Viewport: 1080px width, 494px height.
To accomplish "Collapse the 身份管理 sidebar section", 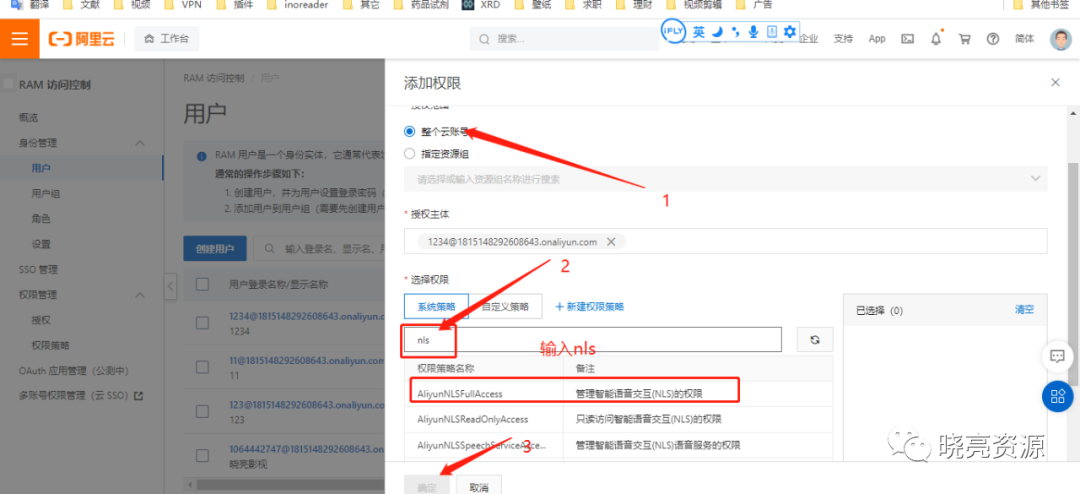I will 139,143.
